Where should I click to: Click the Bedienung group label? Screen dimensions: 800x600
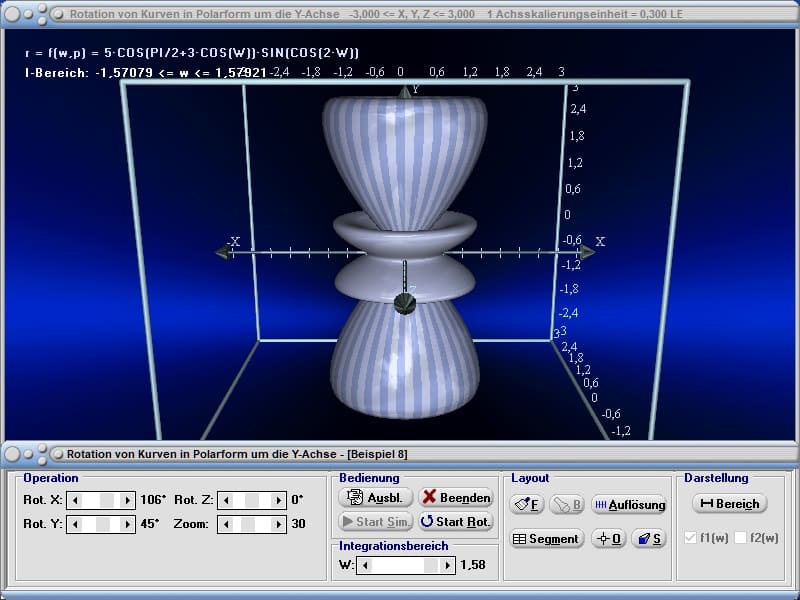point(369,478)
